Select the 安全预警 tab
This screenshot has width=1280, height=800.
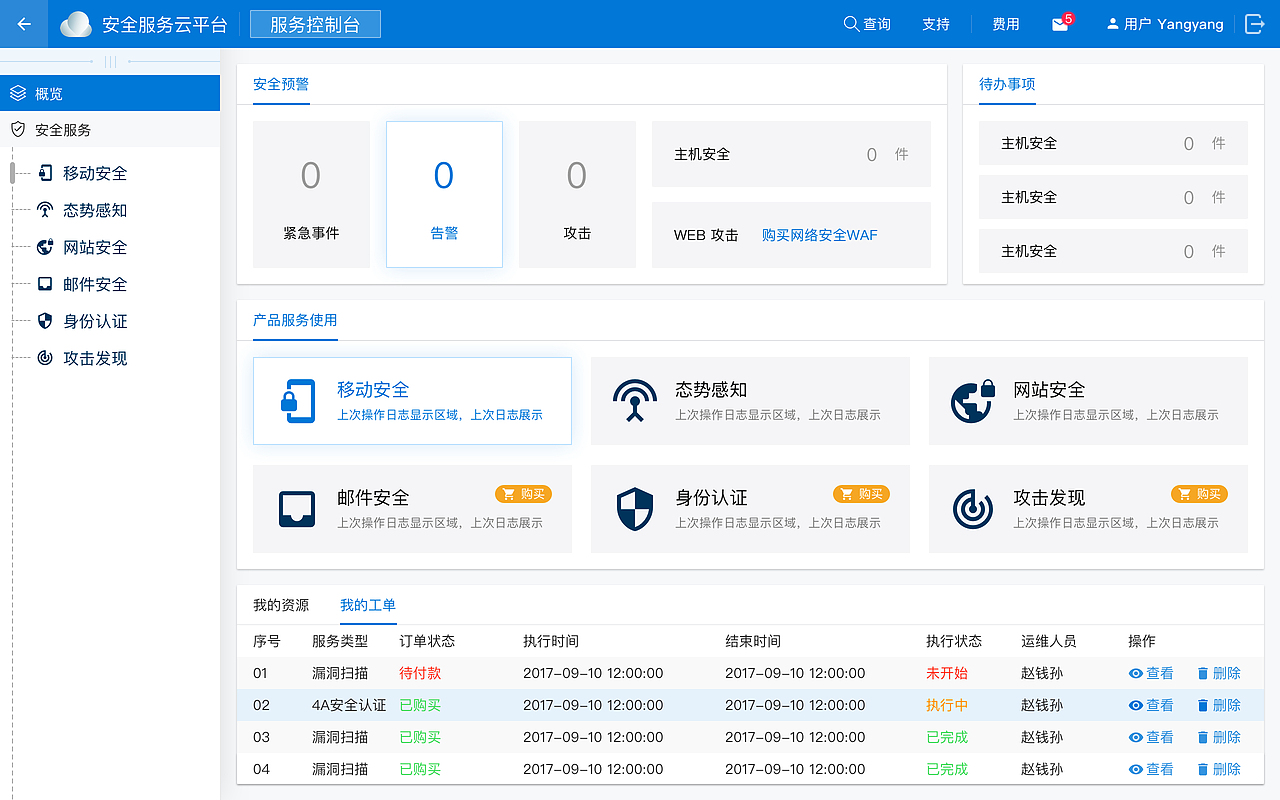(x=281, y=85)
